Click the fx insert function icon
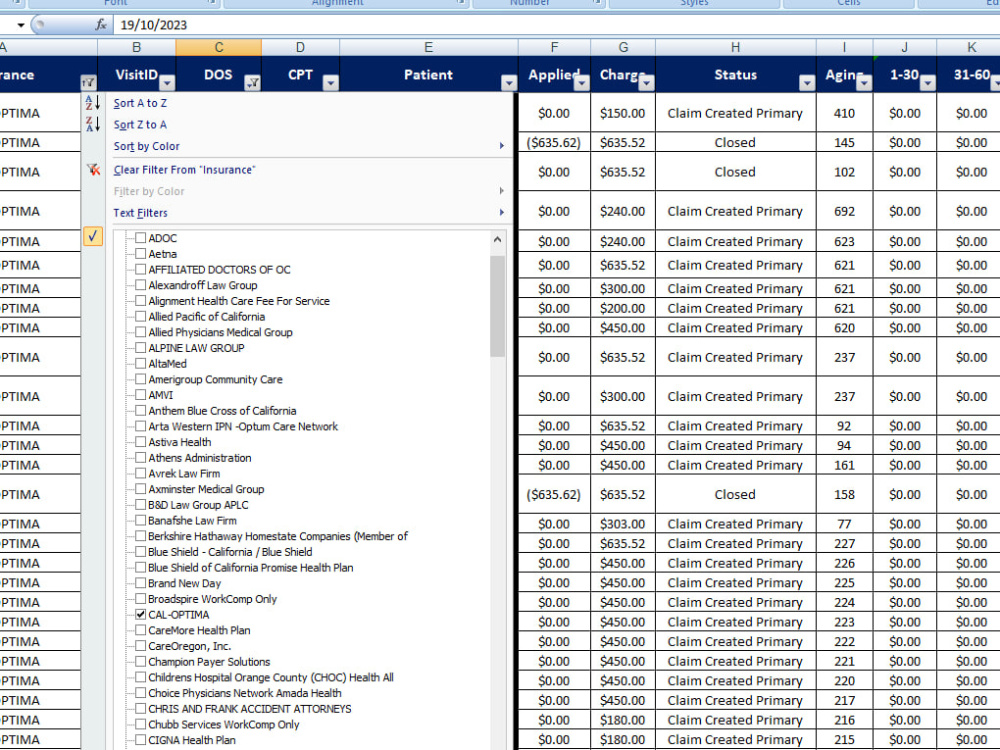The image size is (1000, 750). [101, 25]
